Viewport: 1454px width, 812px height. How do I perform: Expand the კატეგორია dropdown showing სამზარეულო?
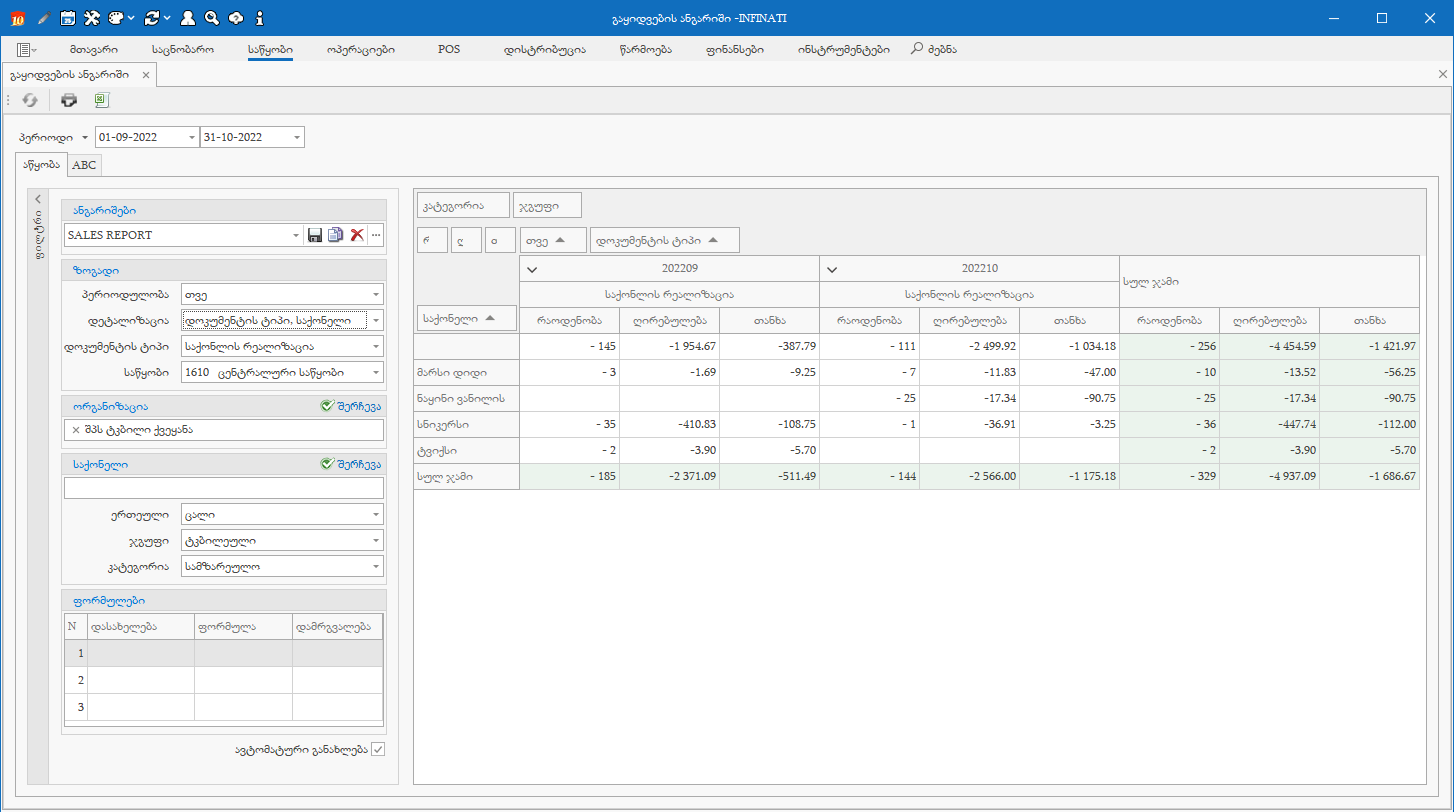click(x=376, y=567)
